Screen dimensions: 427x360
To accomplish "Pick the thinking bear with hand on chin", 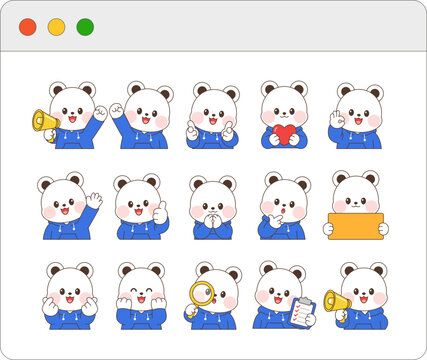I will click(x=284, y=206).
